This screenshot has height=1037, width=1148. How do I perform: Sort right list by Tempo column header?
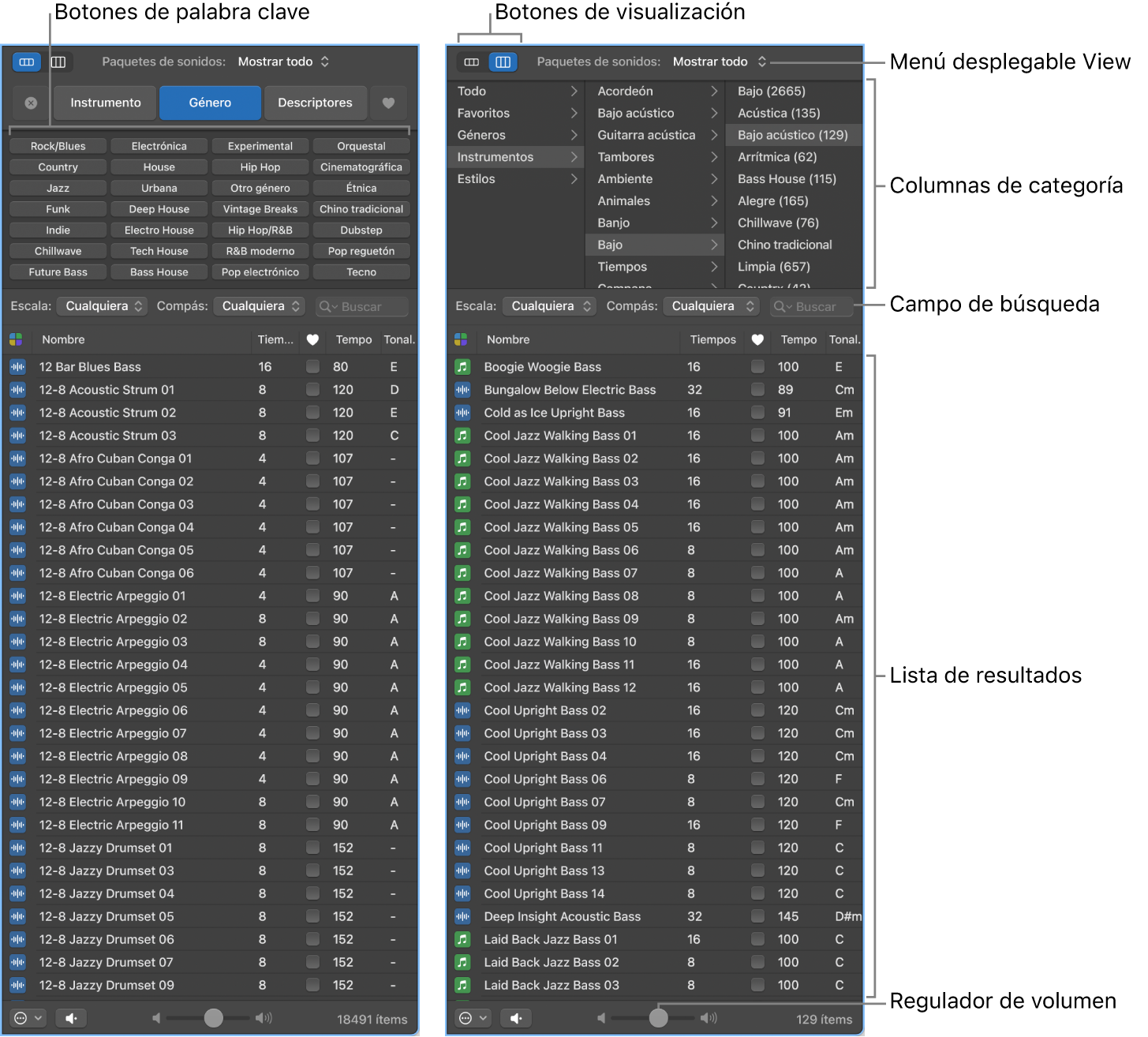coord(798,340)
